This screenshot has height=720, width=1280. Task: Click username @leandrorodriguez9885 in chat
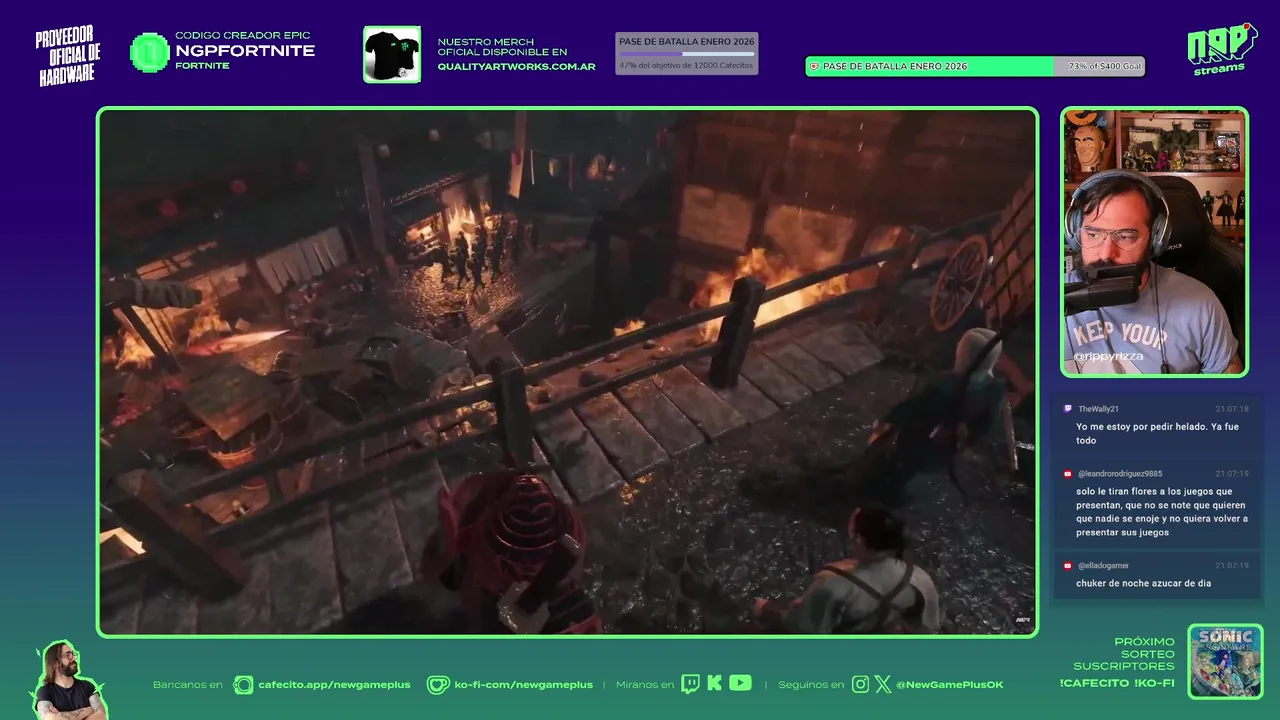coord(1120,474)
